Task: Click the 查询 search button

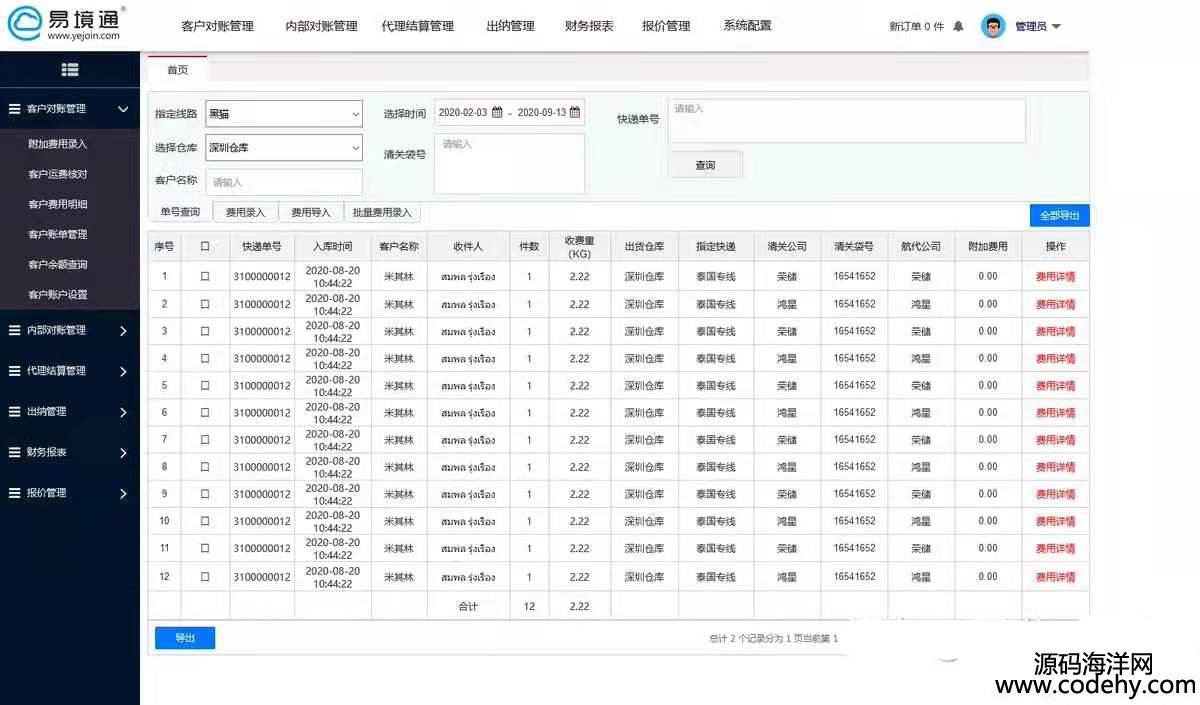Action: click(x=705, y=165)
